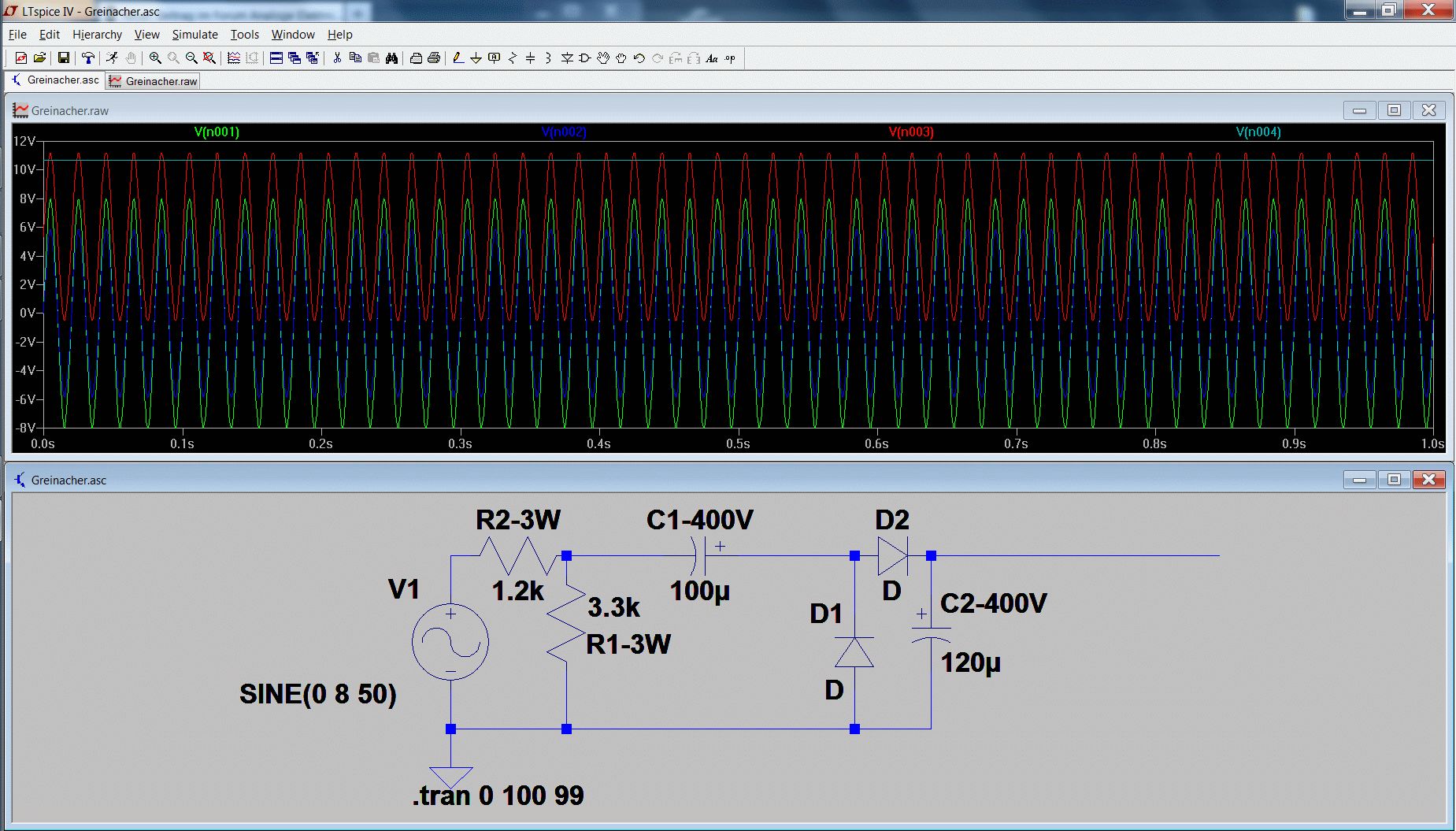Click the Run simulation icon

(x=112, y=58)
